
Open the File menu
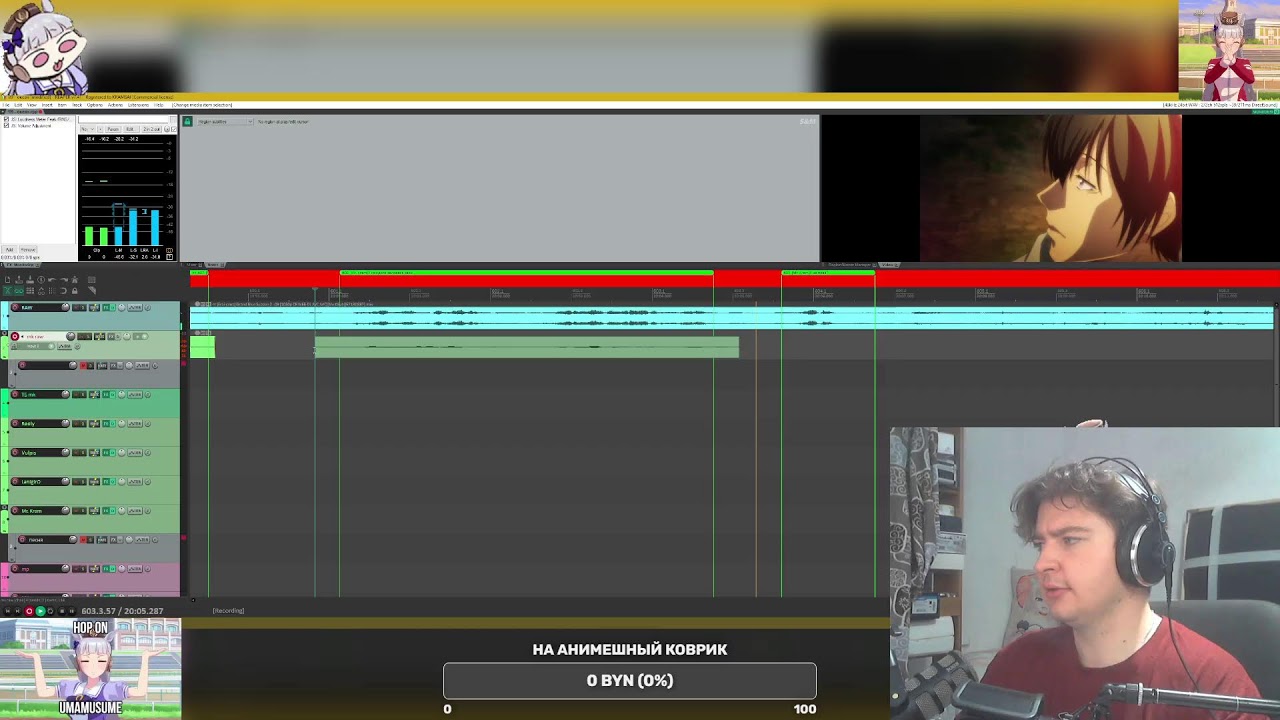(7, 104)
